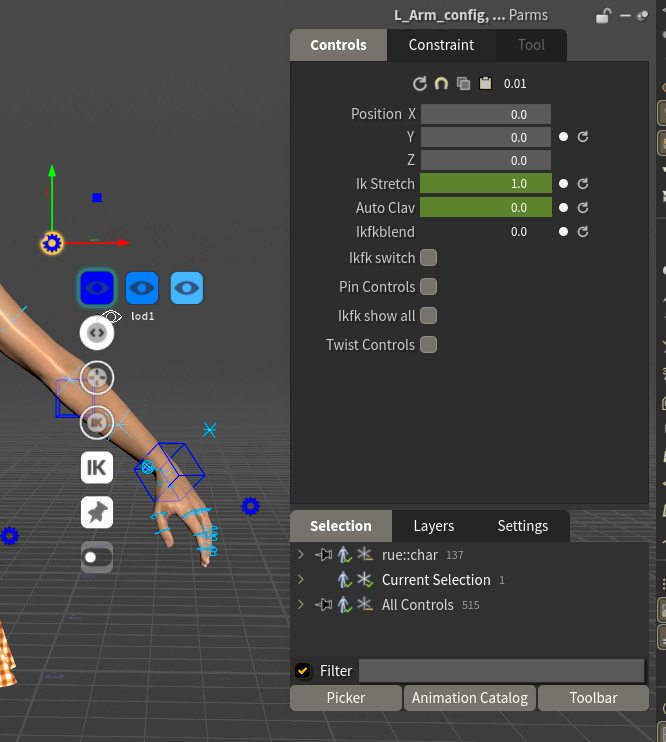Screen dimensions: 666x742
Task: Expand the rue::char tree row
Action: (301, 554)
